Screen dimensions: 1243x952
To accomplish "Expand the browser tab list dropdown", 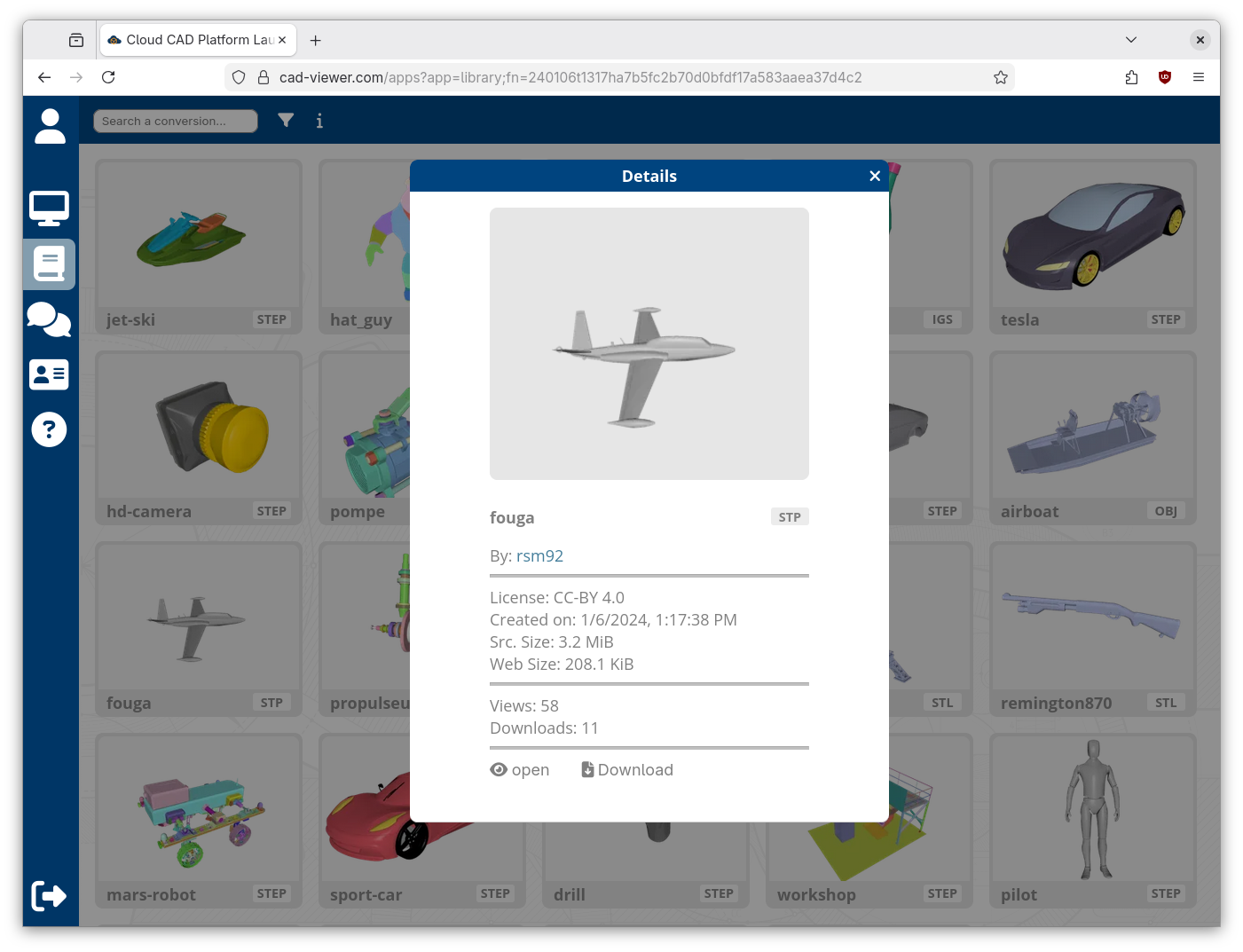I will tap(1131, 40).
